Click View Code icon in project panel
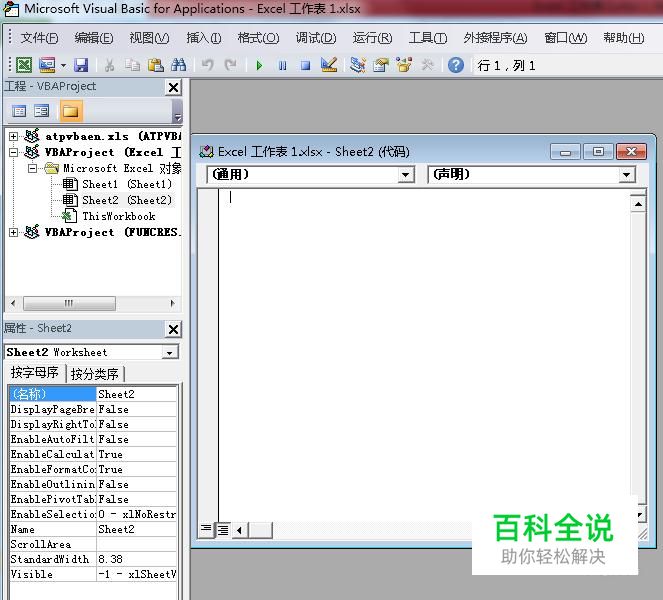663x600 pixels. tap(19, 111)
